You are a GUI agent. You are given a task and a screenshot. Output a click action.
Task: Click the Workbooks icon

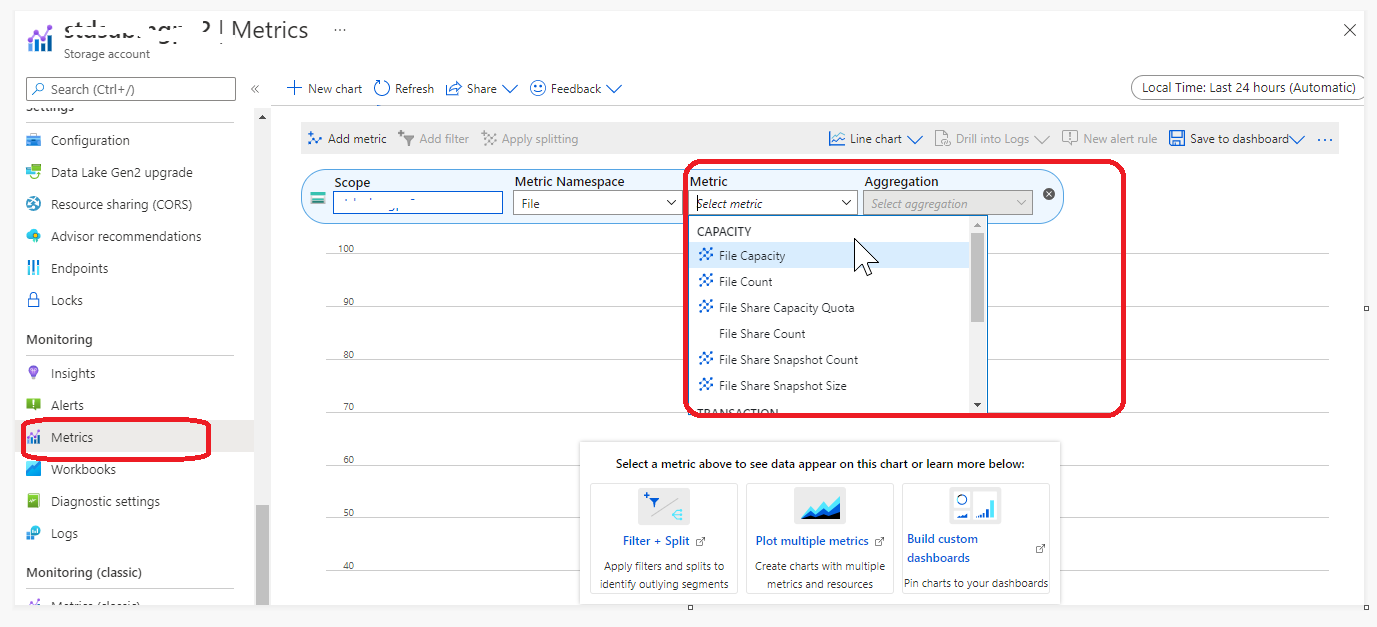pyautogui.click(x=34, y=469)
